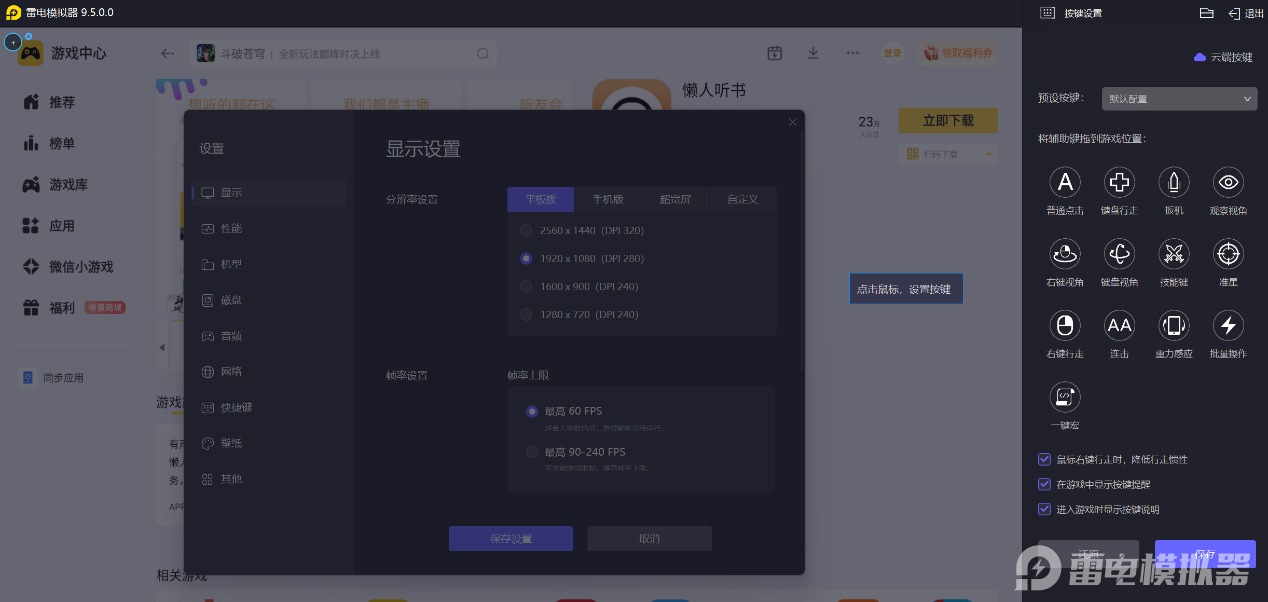Click the 游戏中心 gamepad logo
This screenshot has width=1268, height=602.
30,53
